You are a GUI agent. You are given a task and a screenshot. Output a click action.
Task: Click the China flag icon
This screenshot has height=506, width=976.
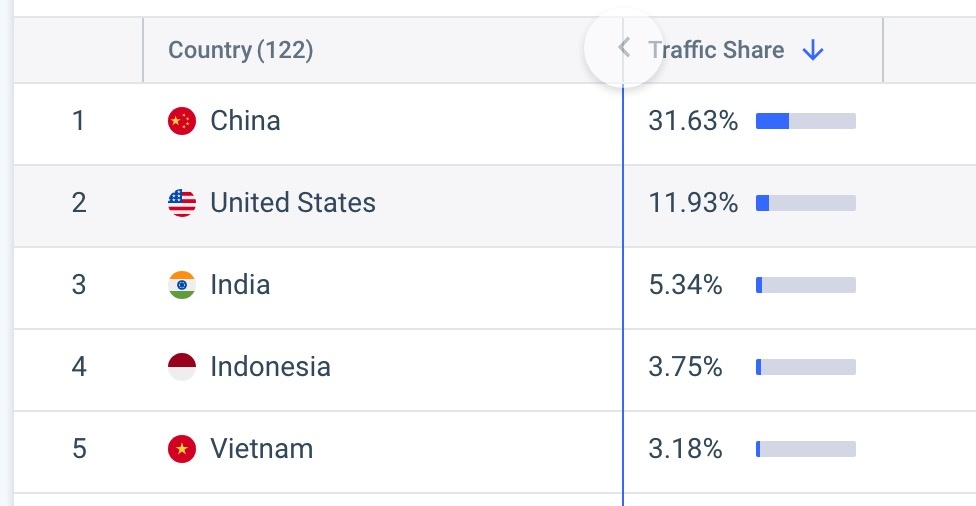coord(181,122)
